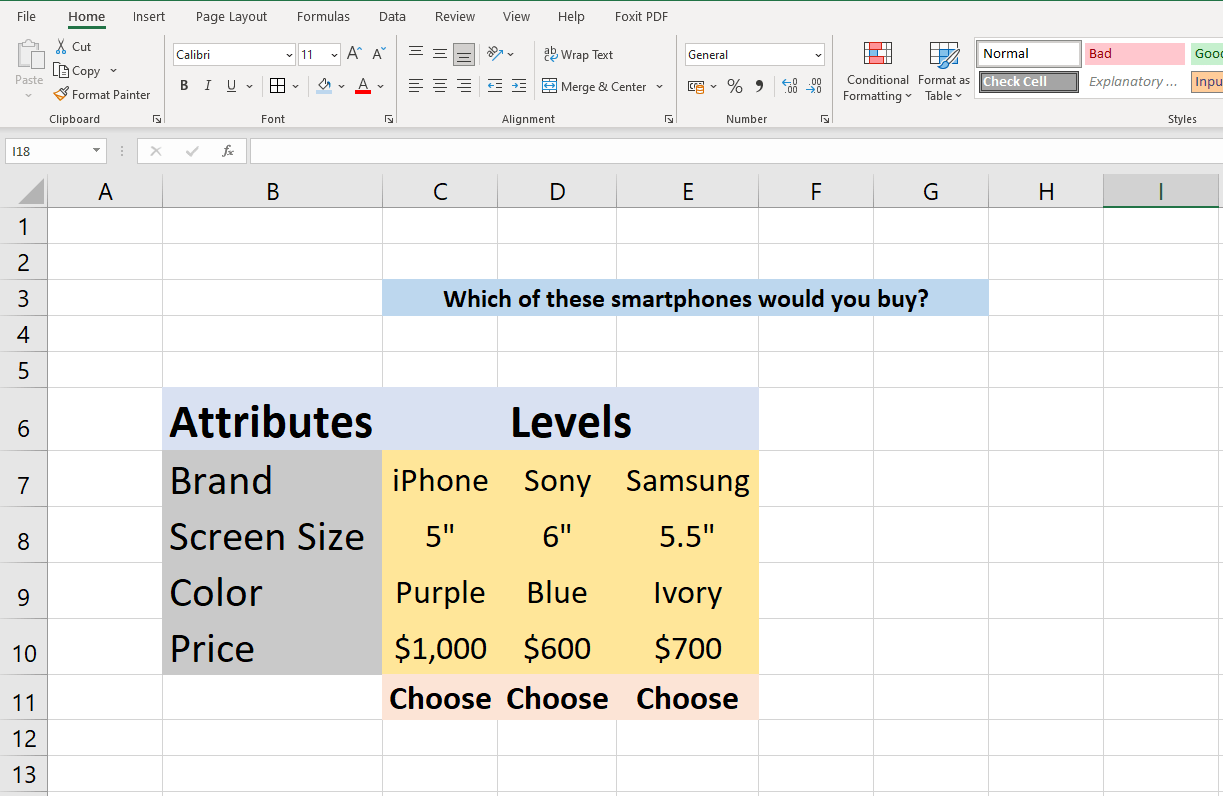Viewport: 1223px width, 796px height.
Task: Align text to the right
Action: pyautogui.click(x=464, y=86)
